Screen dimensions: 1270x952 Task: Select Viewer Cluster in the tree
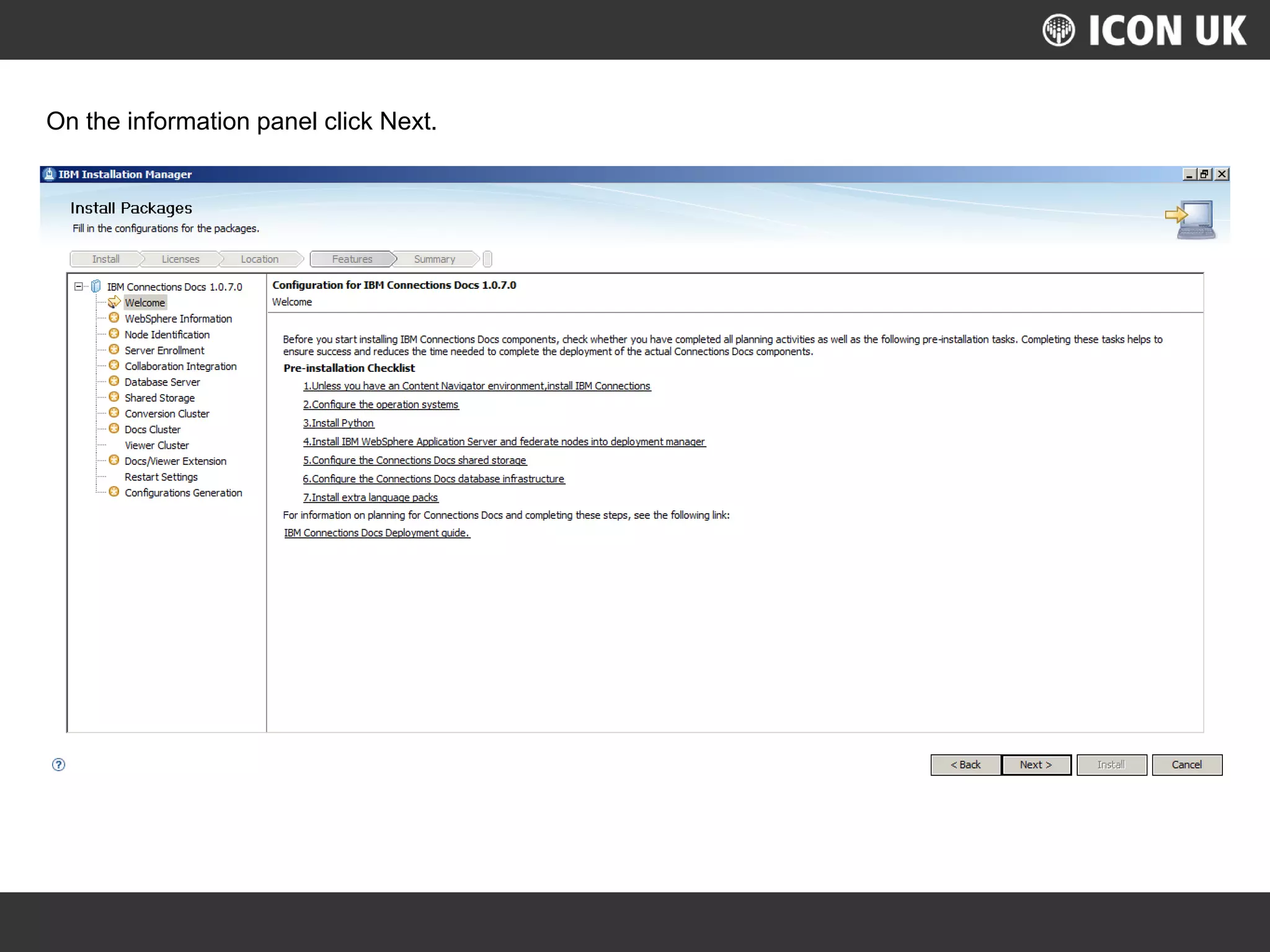156,445
